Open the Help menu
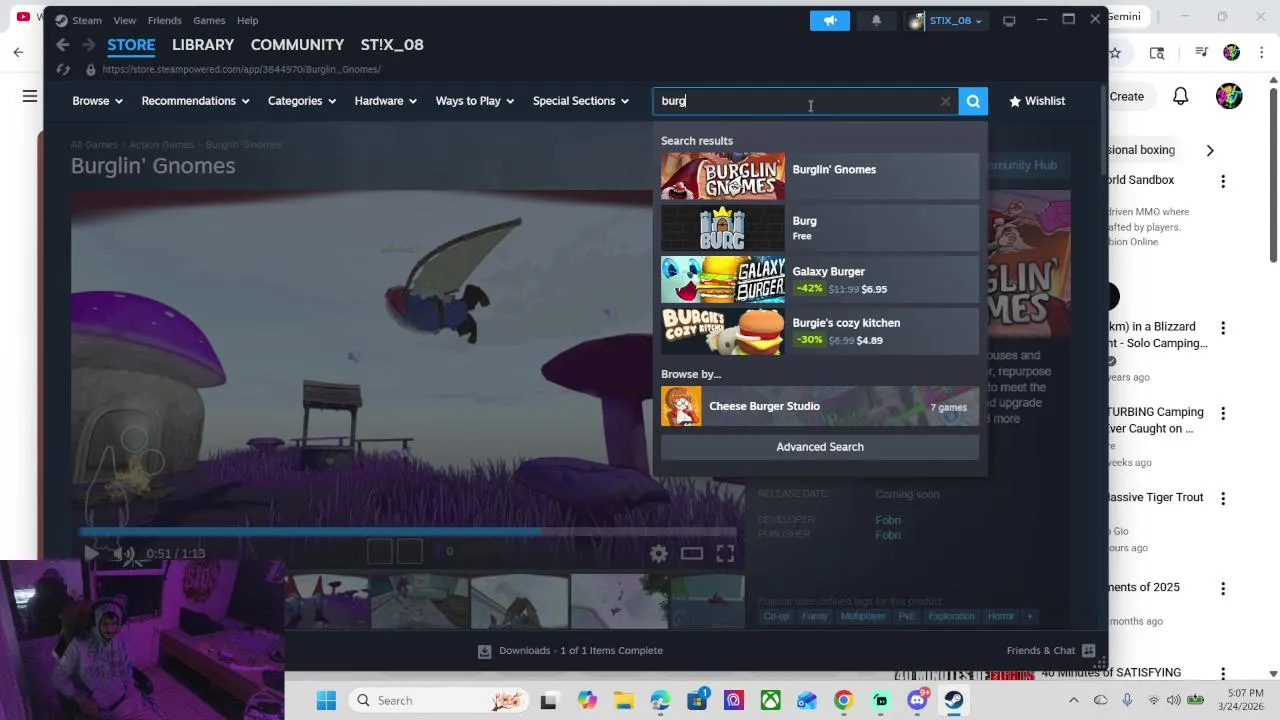This screenshot has height=720, width=1280. [x=247, y=20]
